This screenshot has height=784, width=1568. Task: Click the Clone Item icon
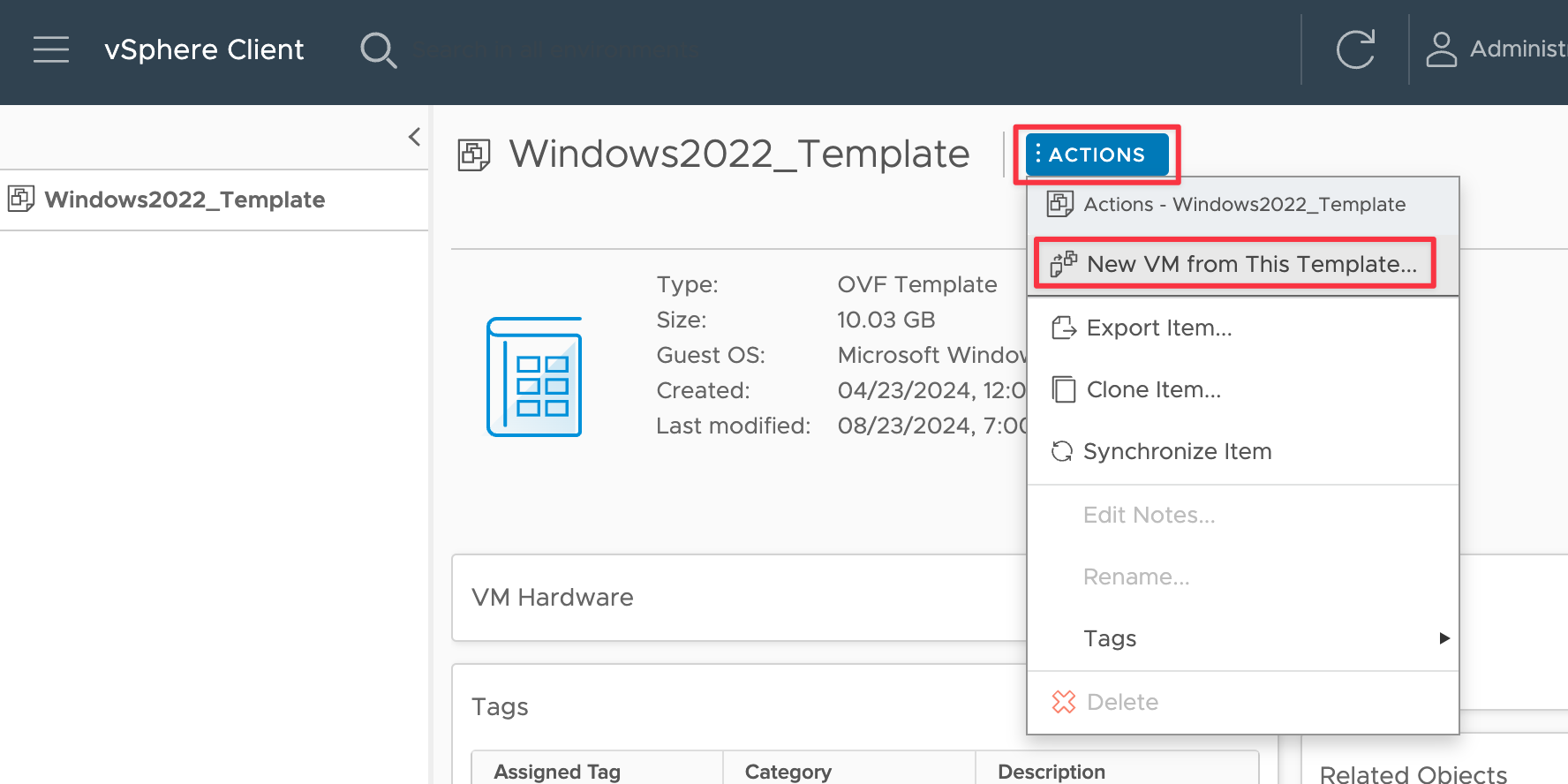(1064, 389)
